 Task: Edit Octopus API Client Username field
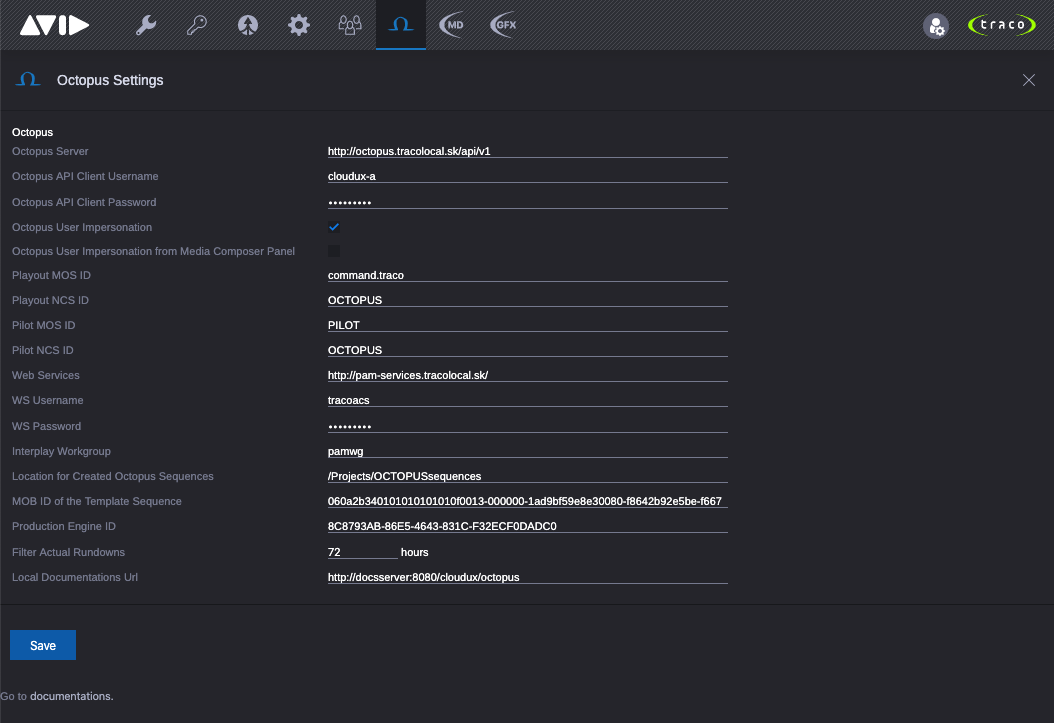pyautogui.click(x=528, y=176)
